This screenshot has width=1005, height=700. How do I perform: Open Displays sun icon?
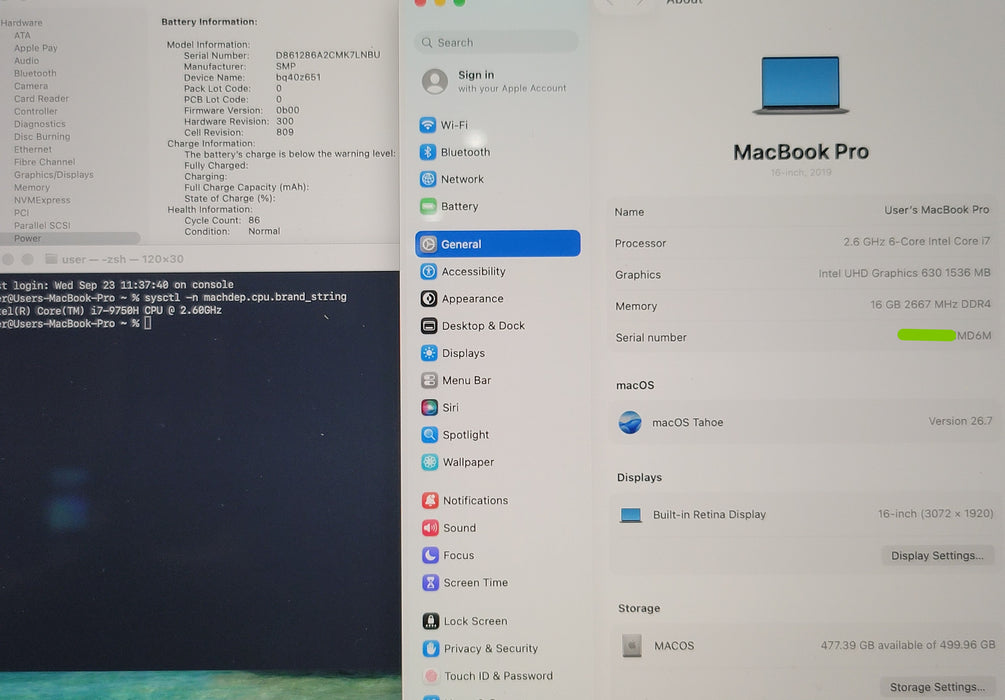[429, 353]
